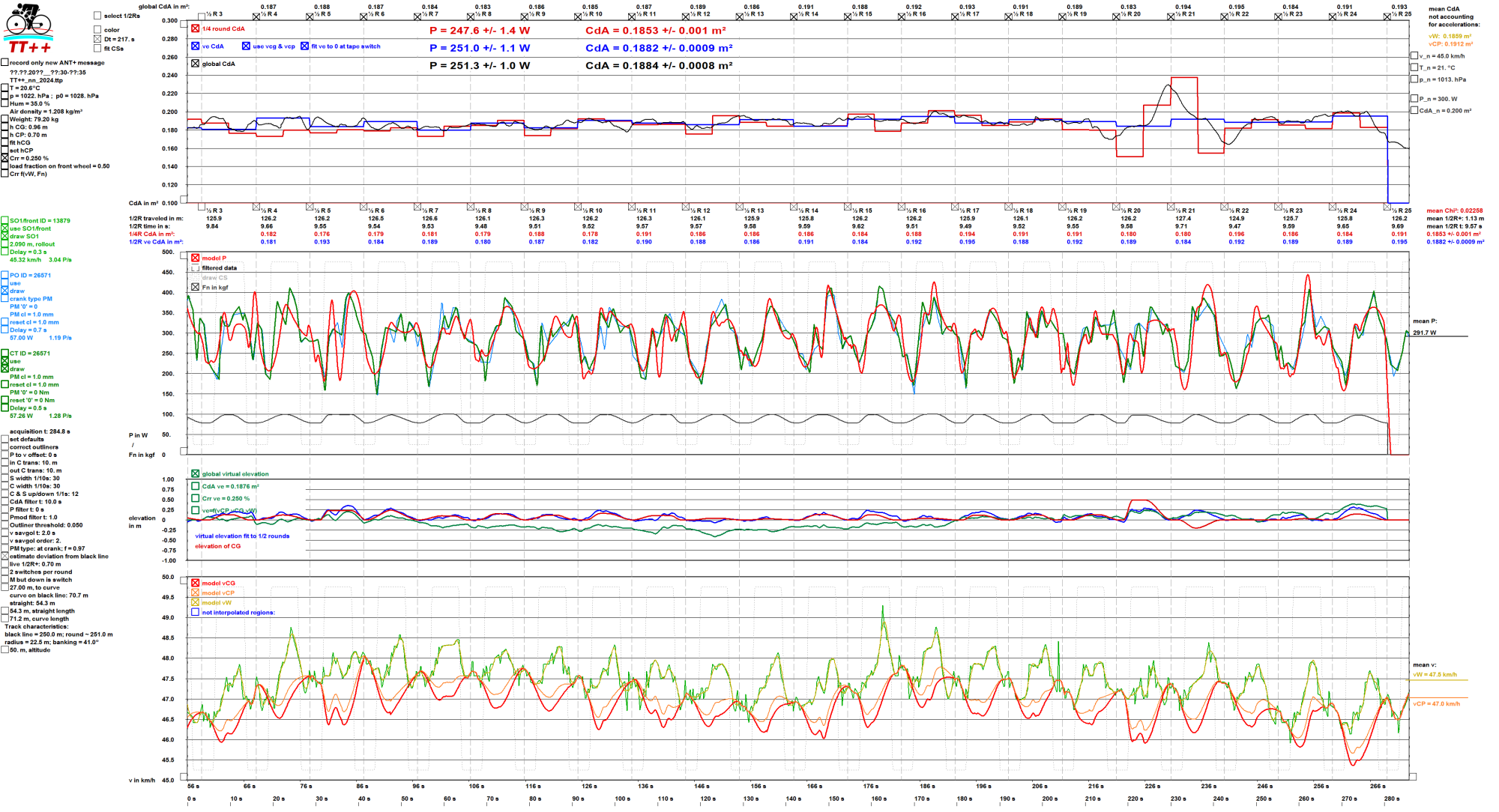This screenshot has width=1499, height=812.
Task: Enable the set hCP option
Action: coord(4,151)
